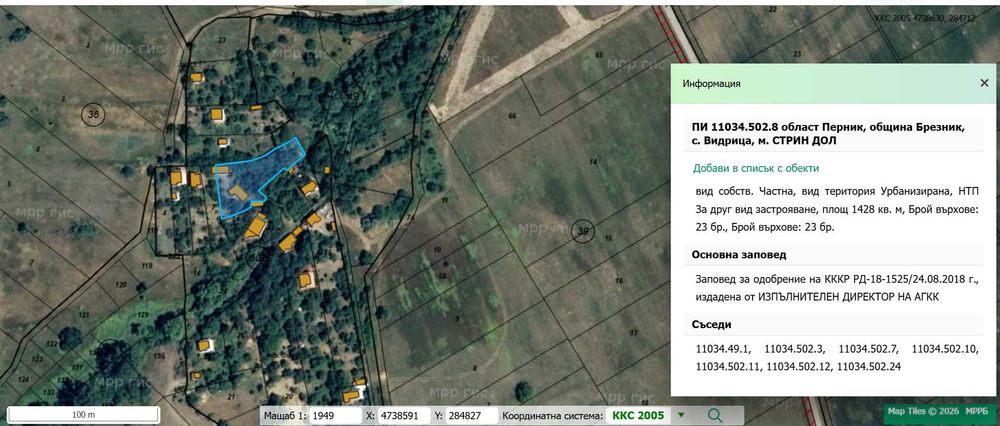Screen dimensions: 1000x426
Task: Click the magnifier search icon by the coordinates
Action: [x=715, y=416]
